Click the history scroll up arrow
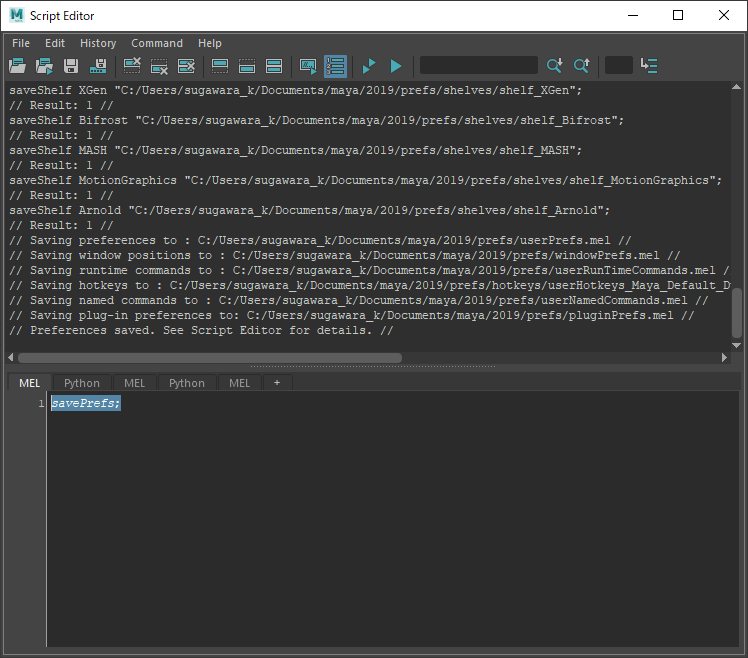748x658 pixels. (737, 87)
